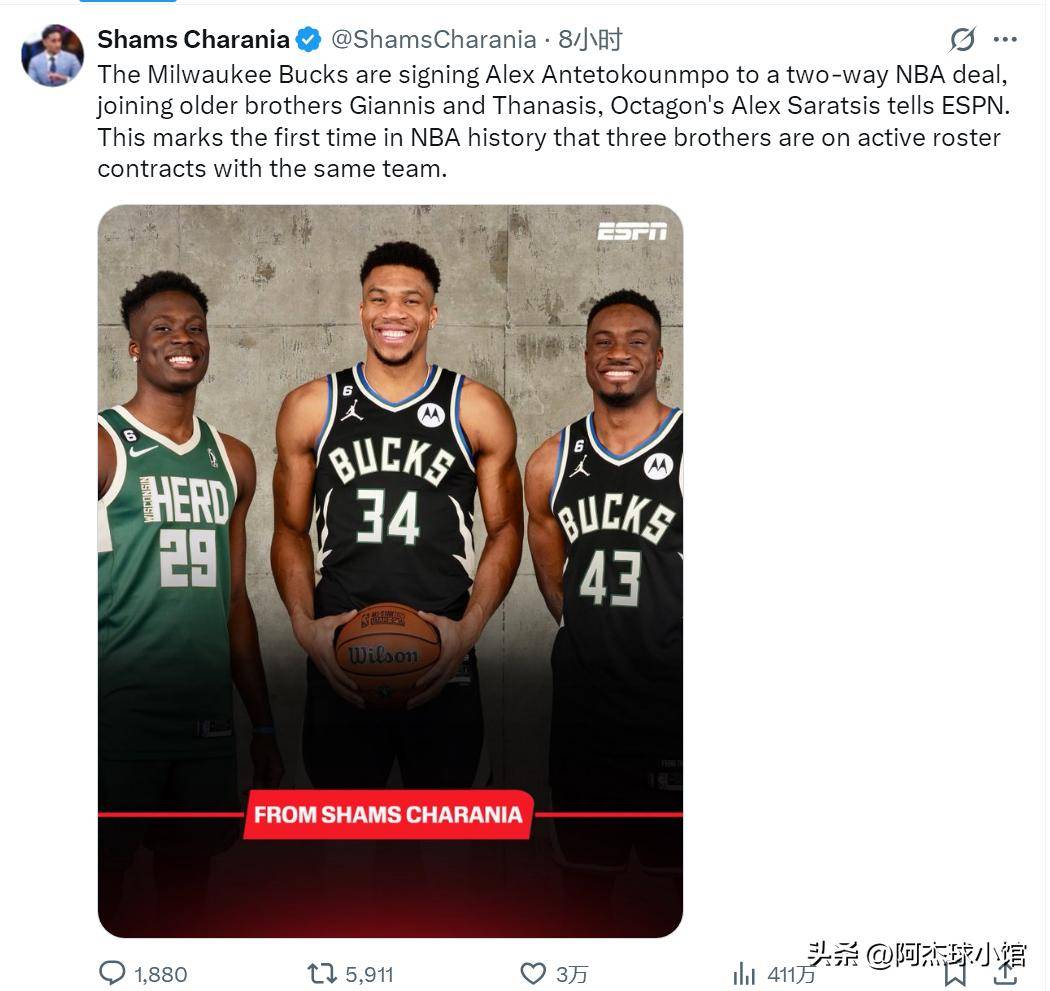
Task: Click the Shams Charania display name
Action: (193, 40)
